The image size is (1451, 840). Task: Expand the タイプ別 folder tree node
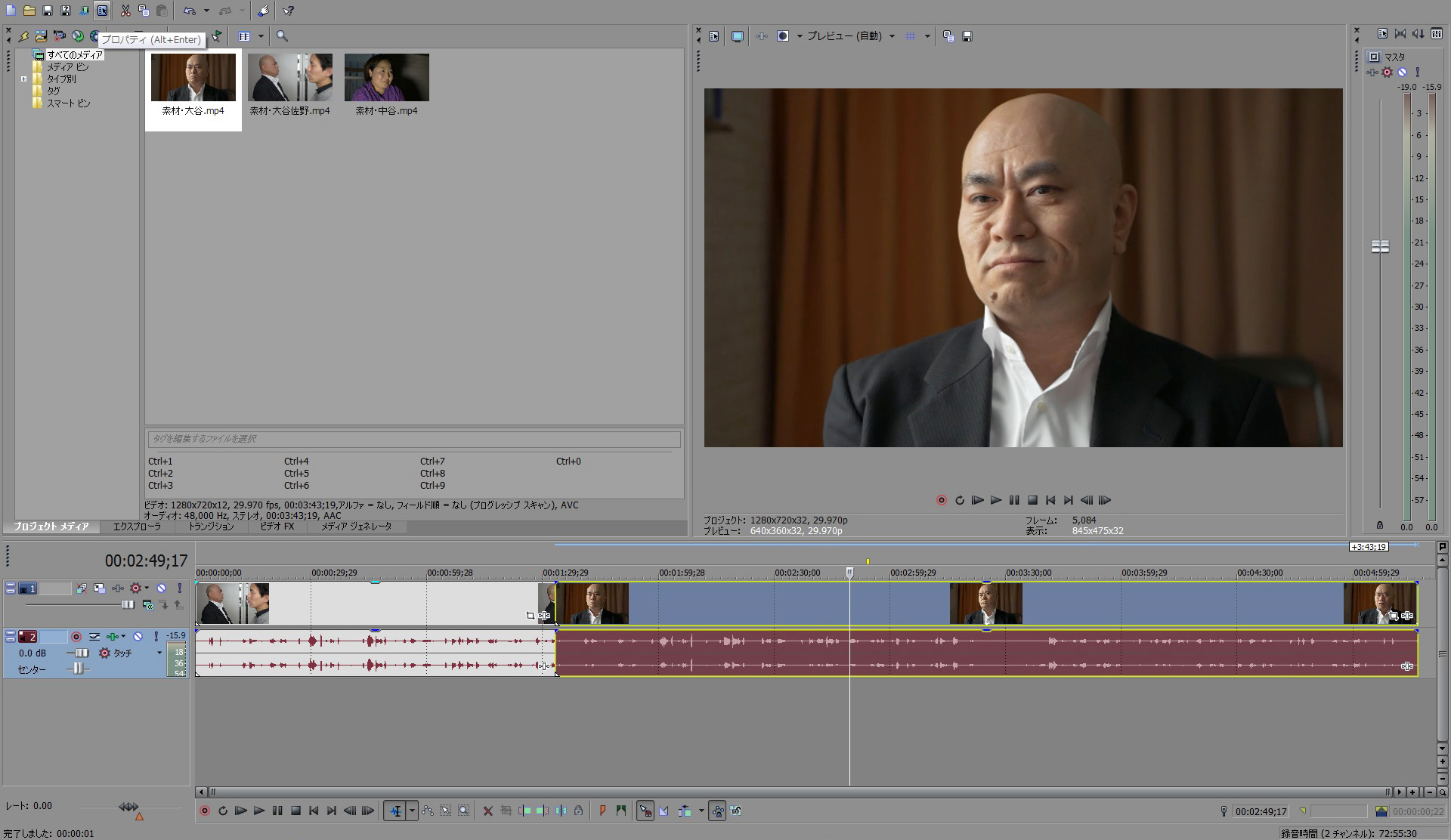24,79
